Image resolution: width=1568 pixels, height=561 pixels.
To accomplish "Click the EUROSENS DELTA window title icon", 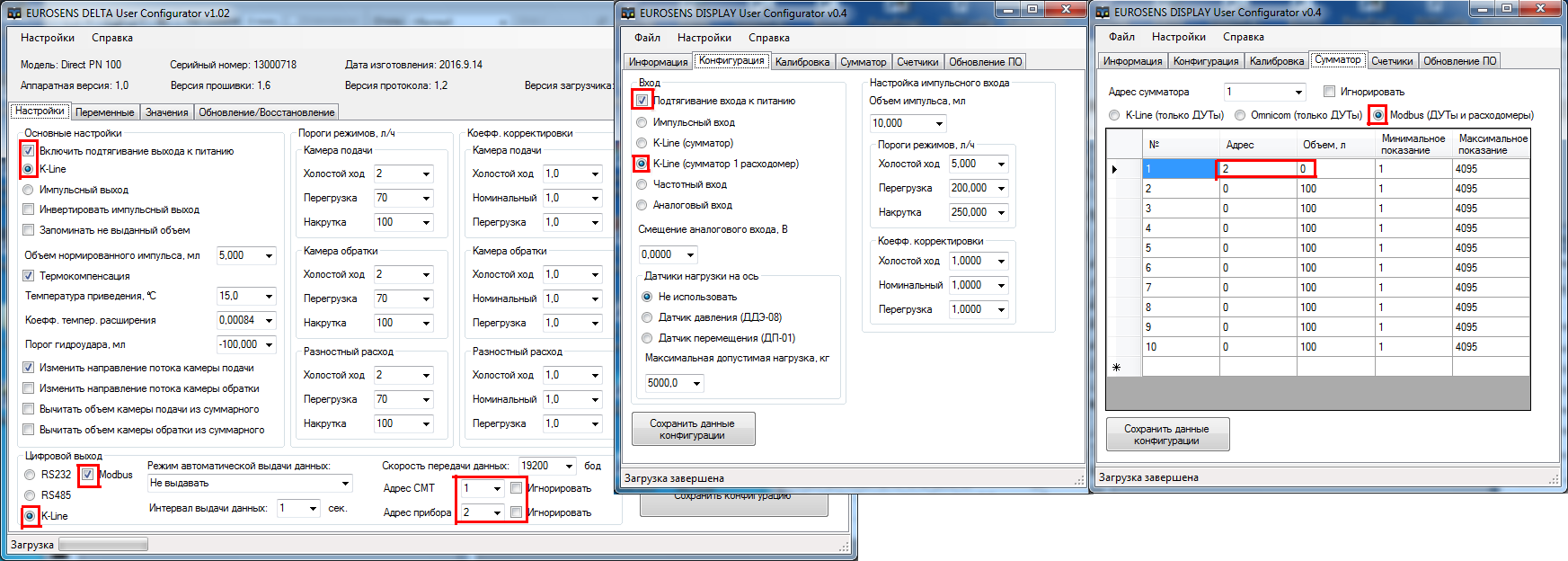I will coord(15,13).
